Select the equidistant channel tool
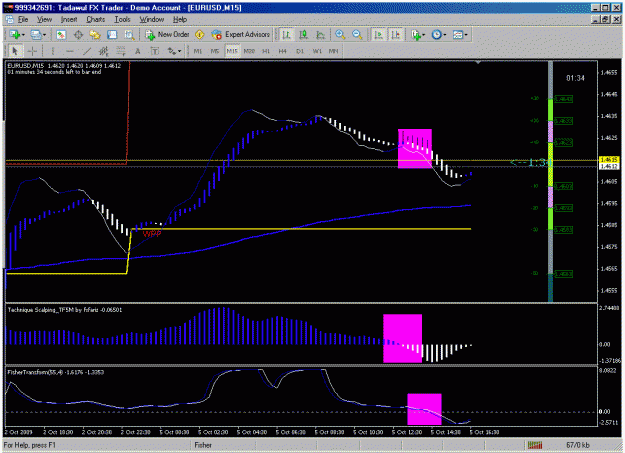 point(104,51)
